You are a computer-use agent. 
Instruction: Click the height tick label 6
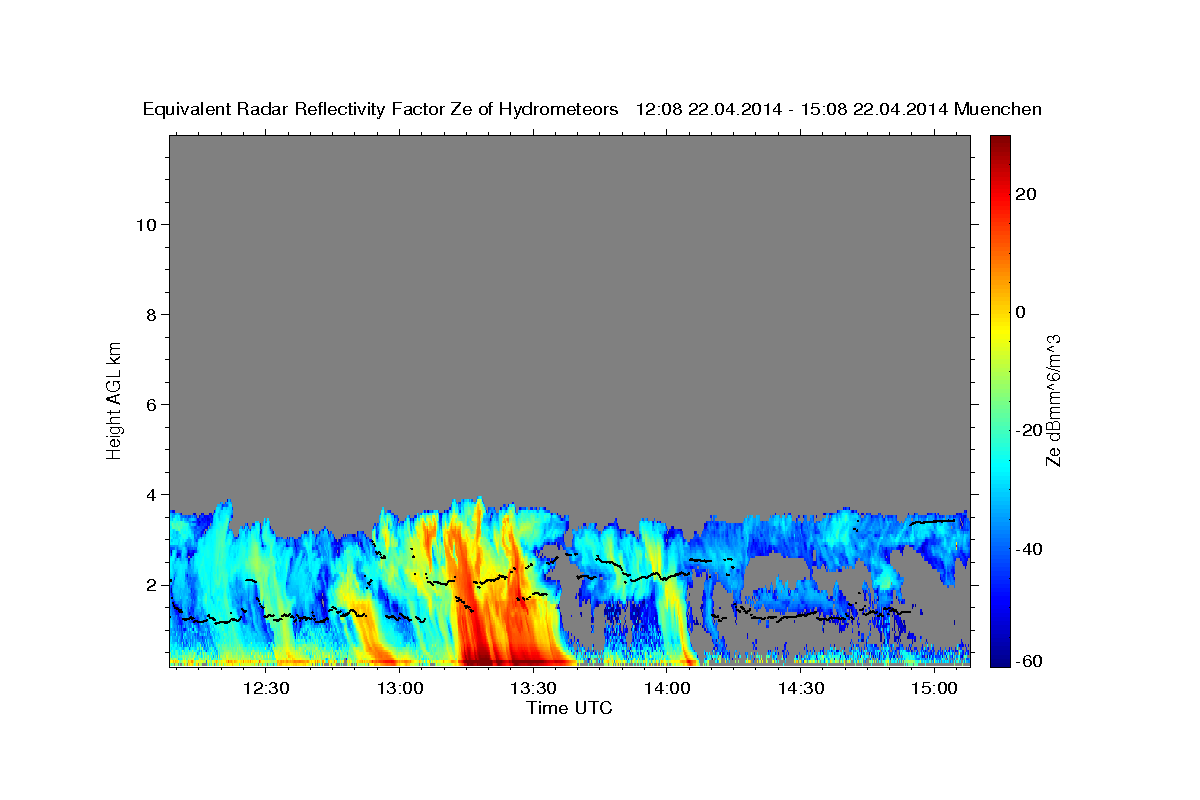[151, 404]
